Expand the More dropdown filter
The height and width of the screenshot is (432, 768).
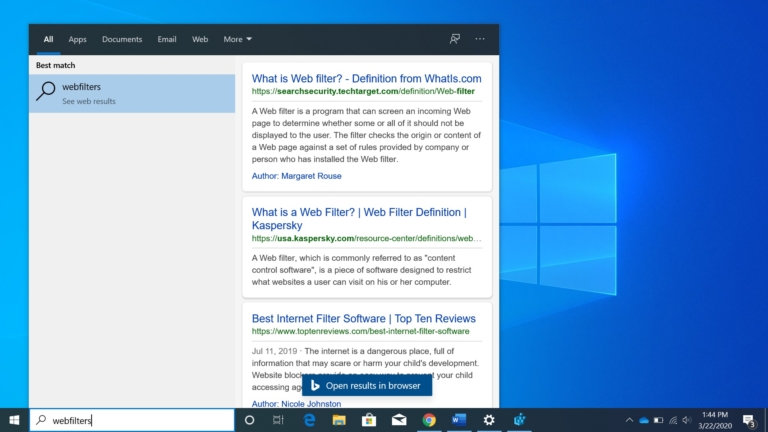point(238,39)
